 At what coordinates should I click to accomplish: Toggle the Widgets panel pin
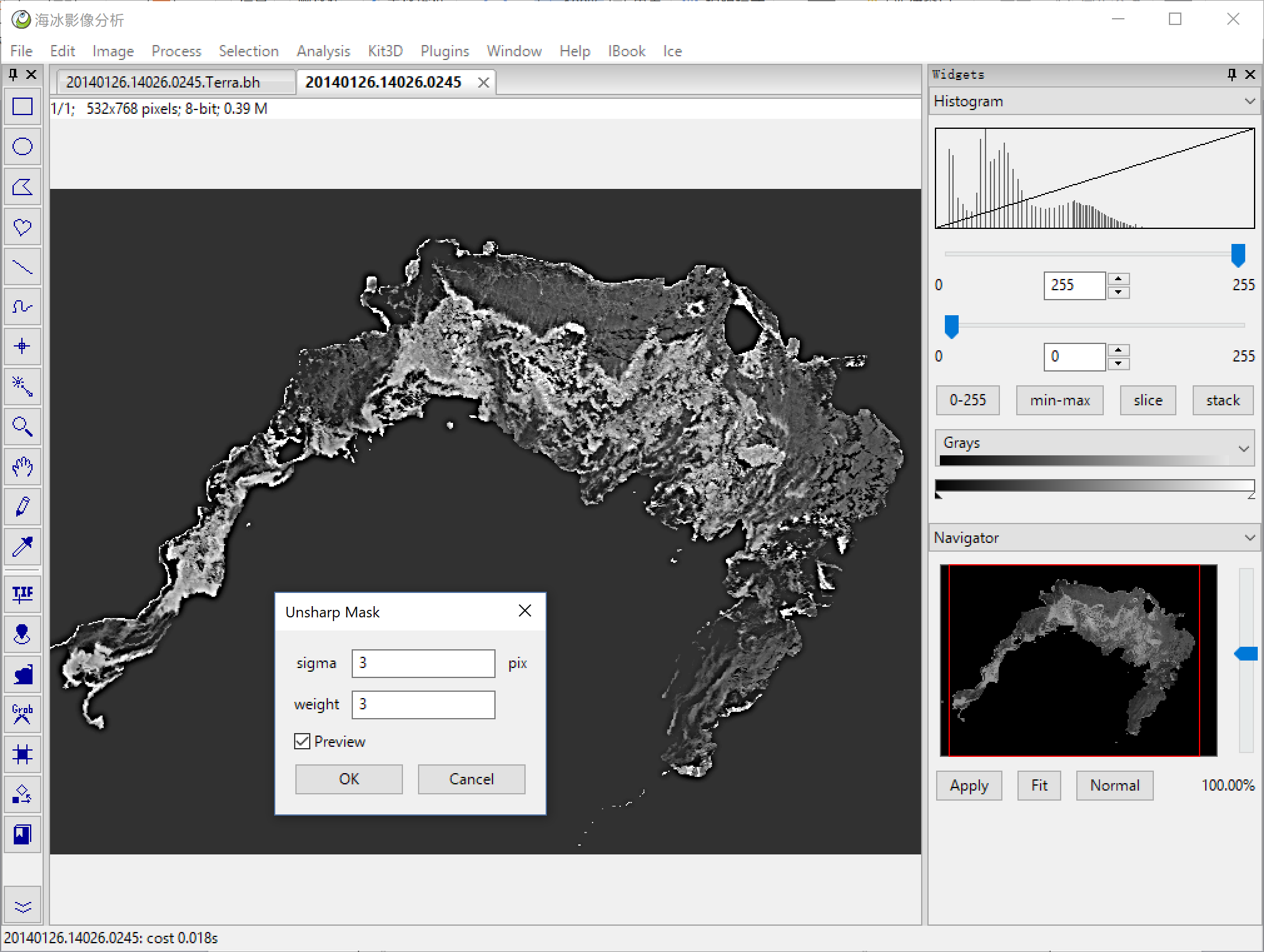point(1231,74)
